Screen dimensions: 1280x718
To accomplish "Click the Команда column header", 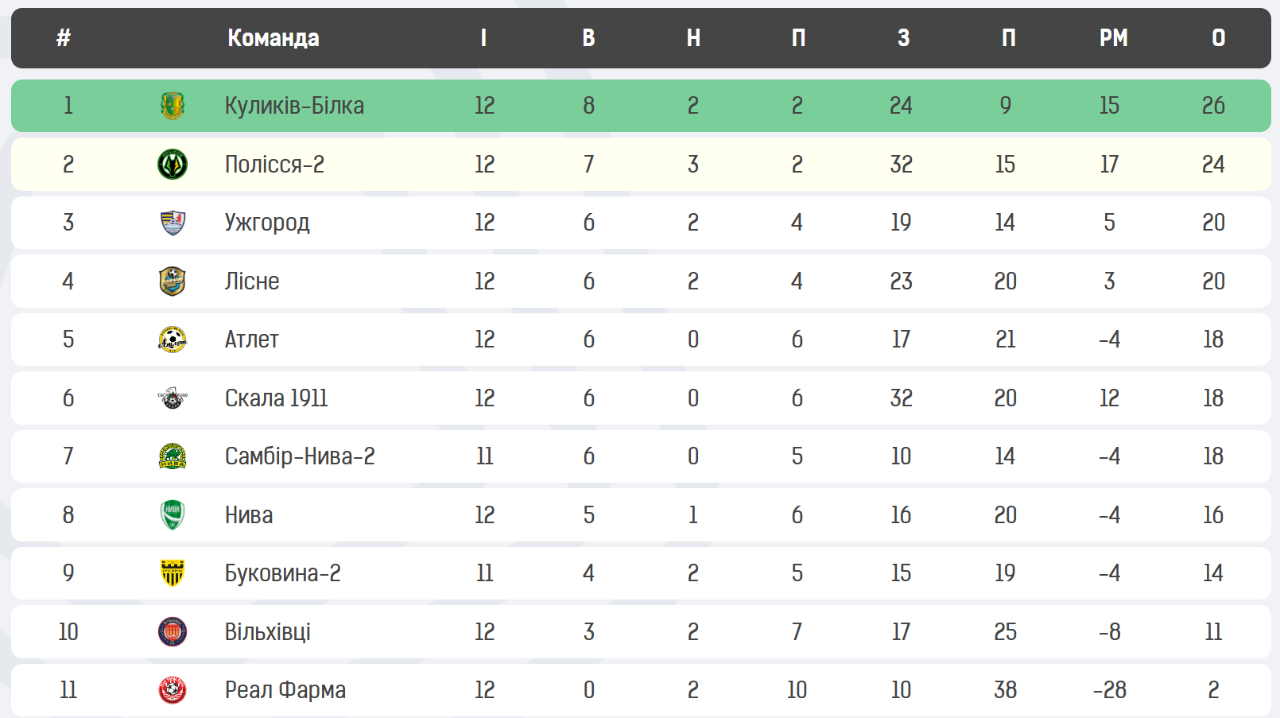I will [273, 38].
